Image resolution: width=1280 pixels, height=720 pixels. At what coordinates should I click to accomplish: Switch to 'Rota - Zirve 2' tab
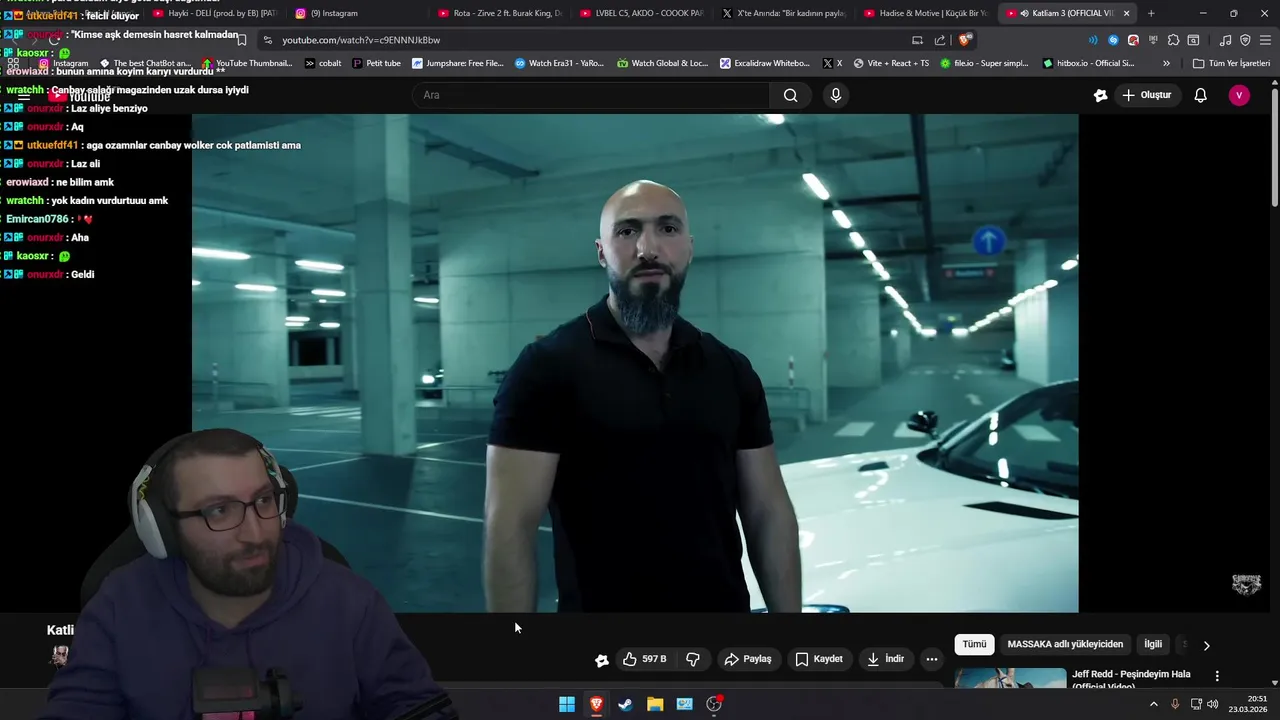pyautogui.click(x=500, y=13)
